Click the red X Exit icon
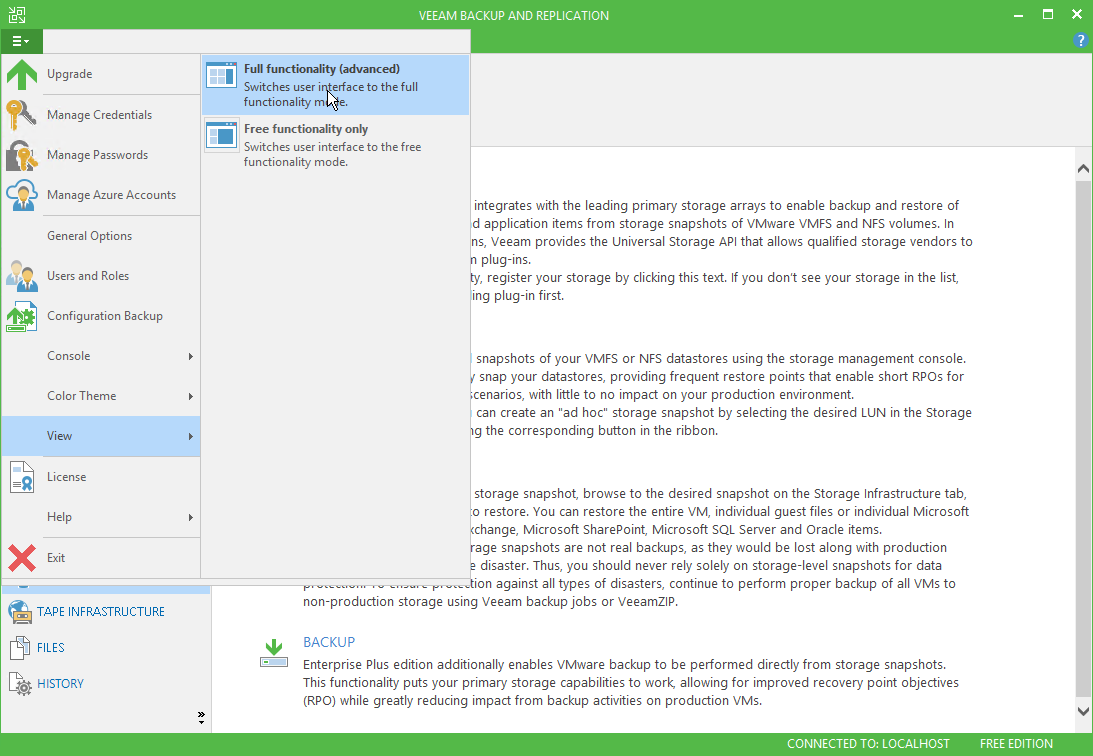The height and width of the screenshot is (756, 1093). [x=22, y=558]
